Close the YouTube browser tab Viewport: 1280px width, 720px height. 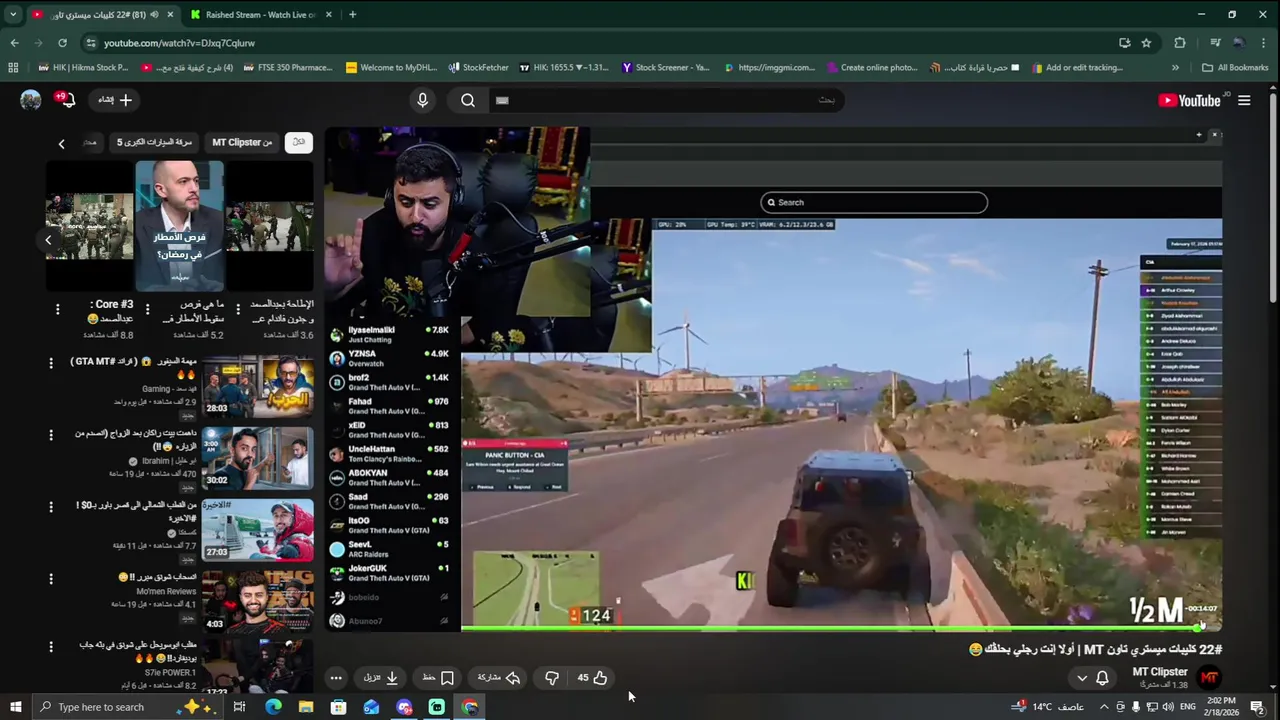pyautogui.click(x=170, y=14)
